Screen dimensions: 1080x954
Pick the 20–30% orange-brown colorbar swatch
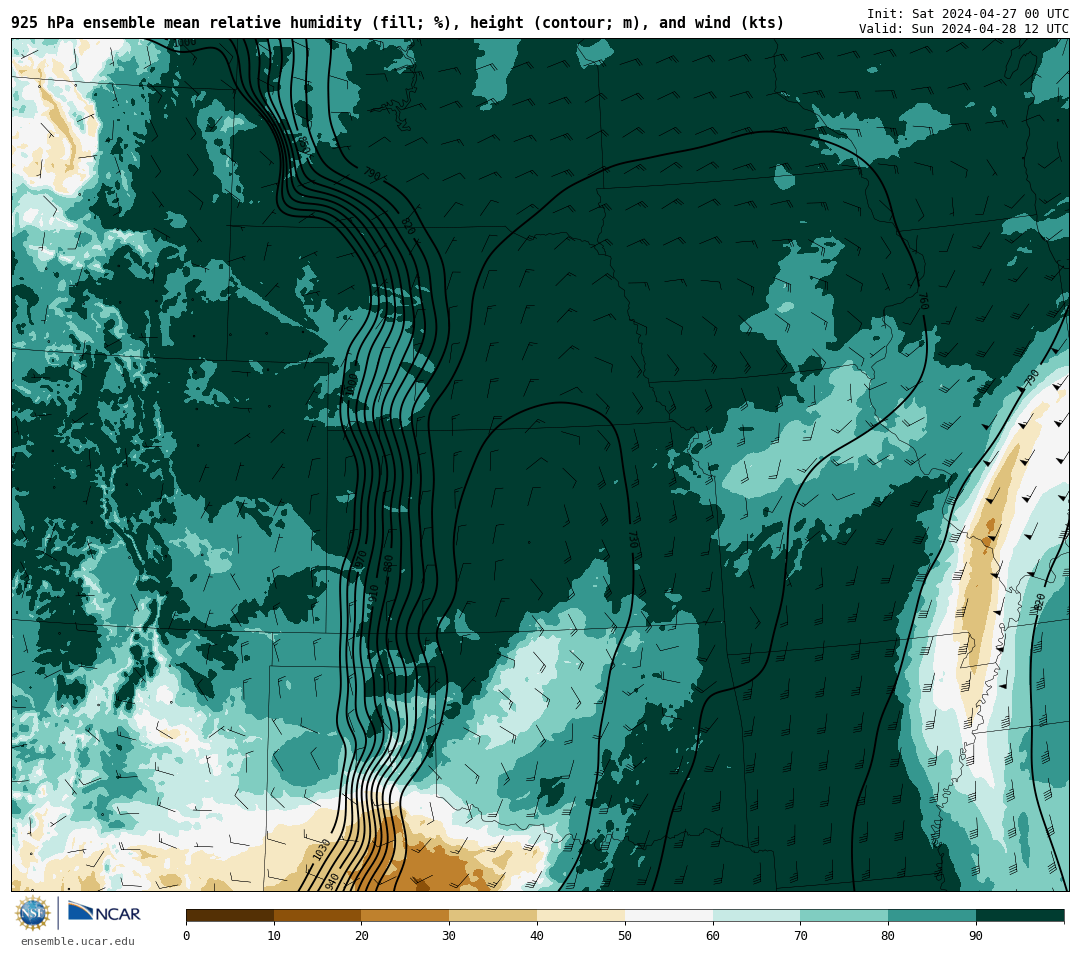[x=405, y=915]
